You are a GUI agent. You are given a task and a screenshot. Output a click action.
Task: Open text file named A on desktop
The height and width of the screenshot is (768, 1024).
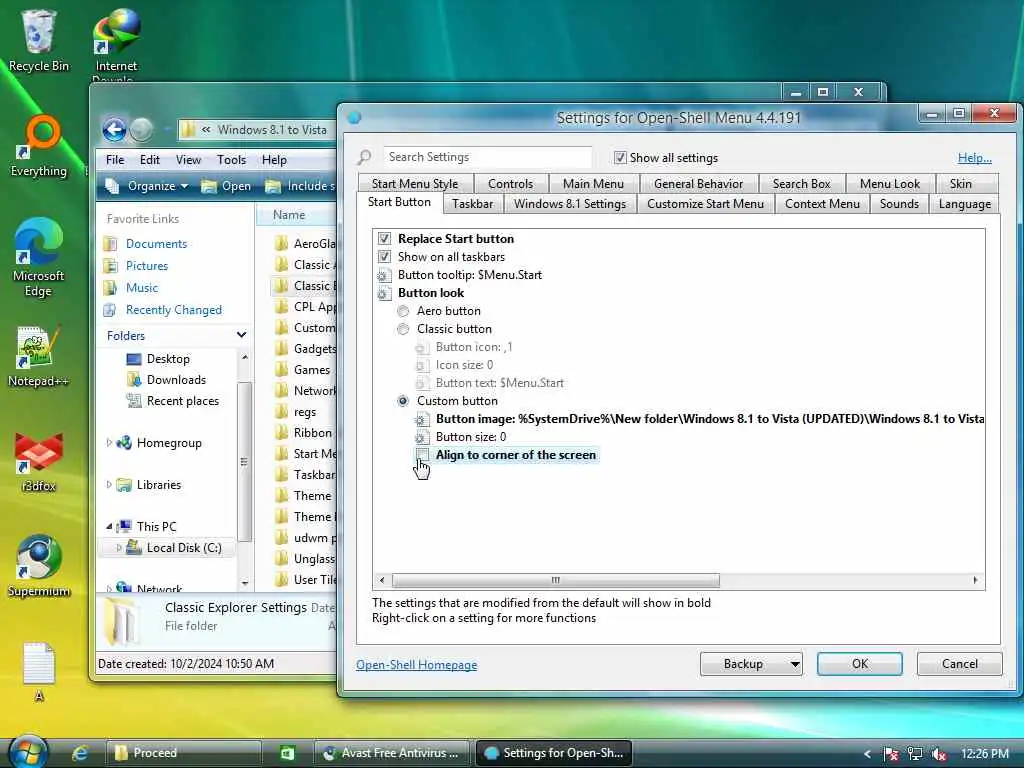pyautogui.click(x=39, y=672)
